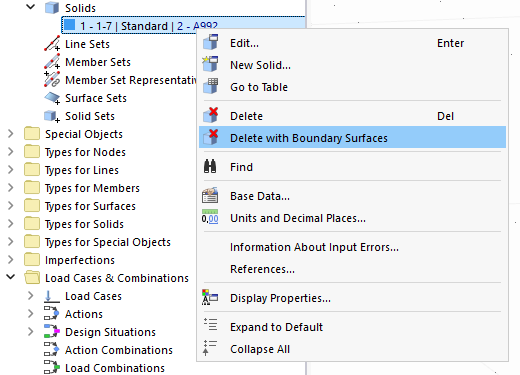Click the Find binoculars icon

(x=210, y=166)
